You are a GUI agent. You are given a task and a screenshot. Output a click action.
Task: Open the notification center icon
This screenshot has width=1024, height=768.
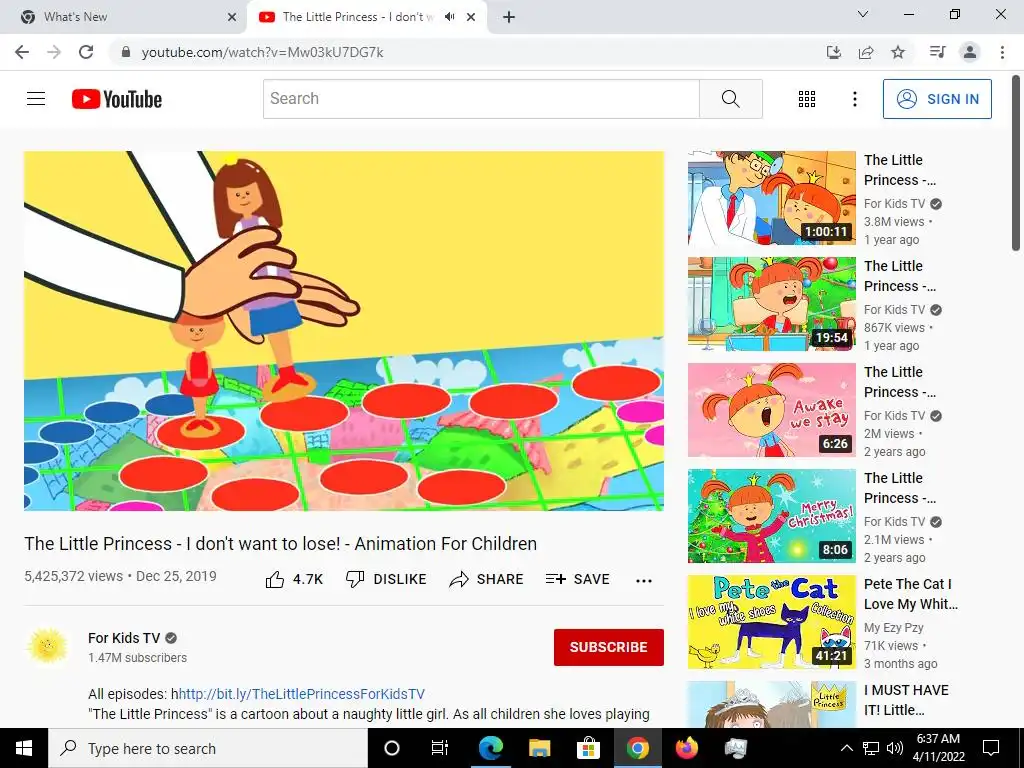tap(991, 748)
